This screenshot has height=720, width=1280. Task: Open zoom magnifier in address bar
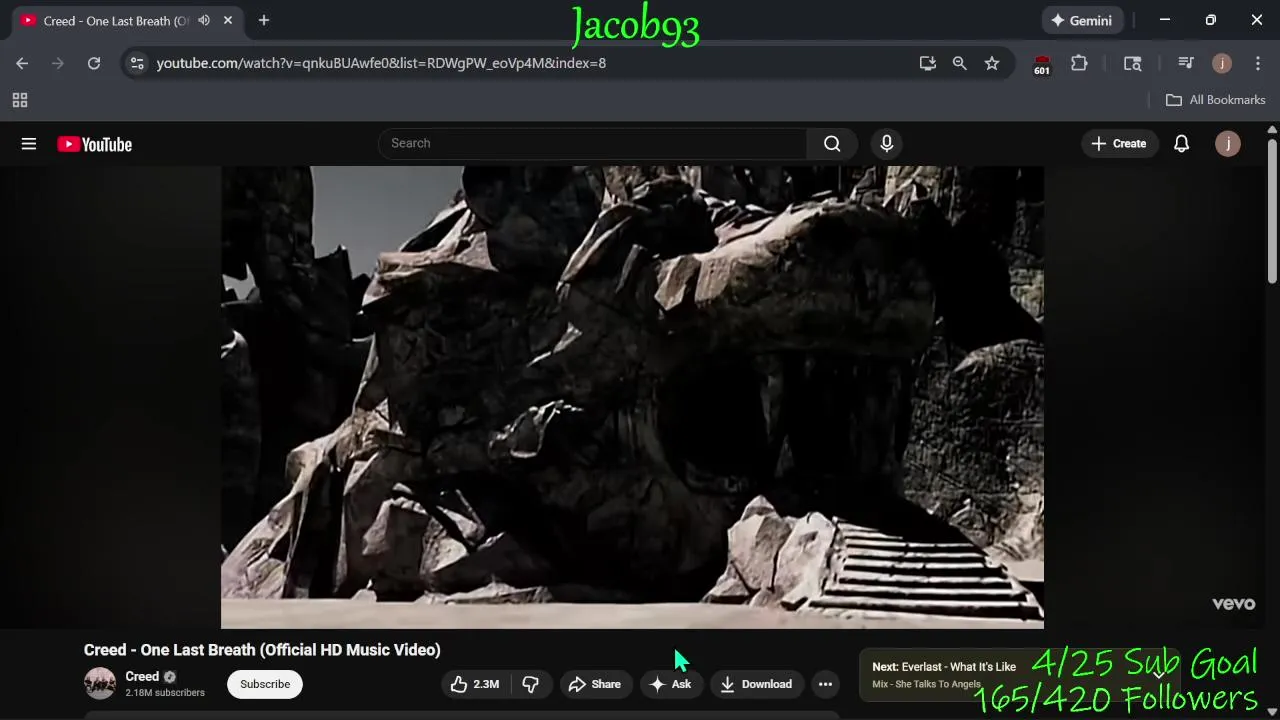(x=960, y=63)
